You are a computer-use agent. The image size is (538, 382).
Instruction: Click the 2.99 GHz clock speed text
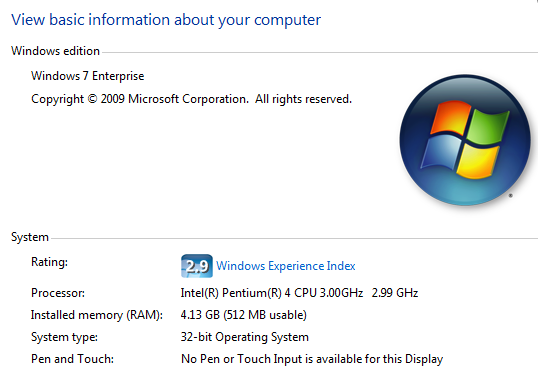point(395,293)
